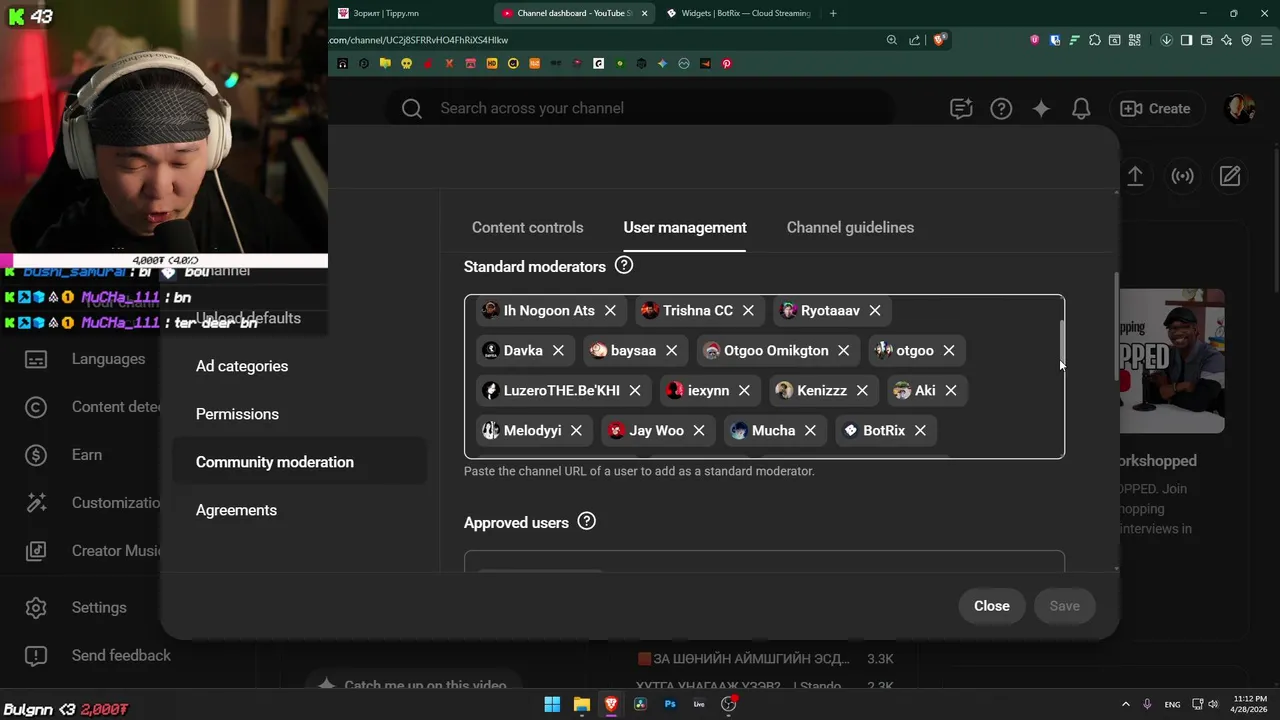This screenshot has height=720, width=1280.
Task: Click inside the standard moderators input box
Action: coord(764,377)
